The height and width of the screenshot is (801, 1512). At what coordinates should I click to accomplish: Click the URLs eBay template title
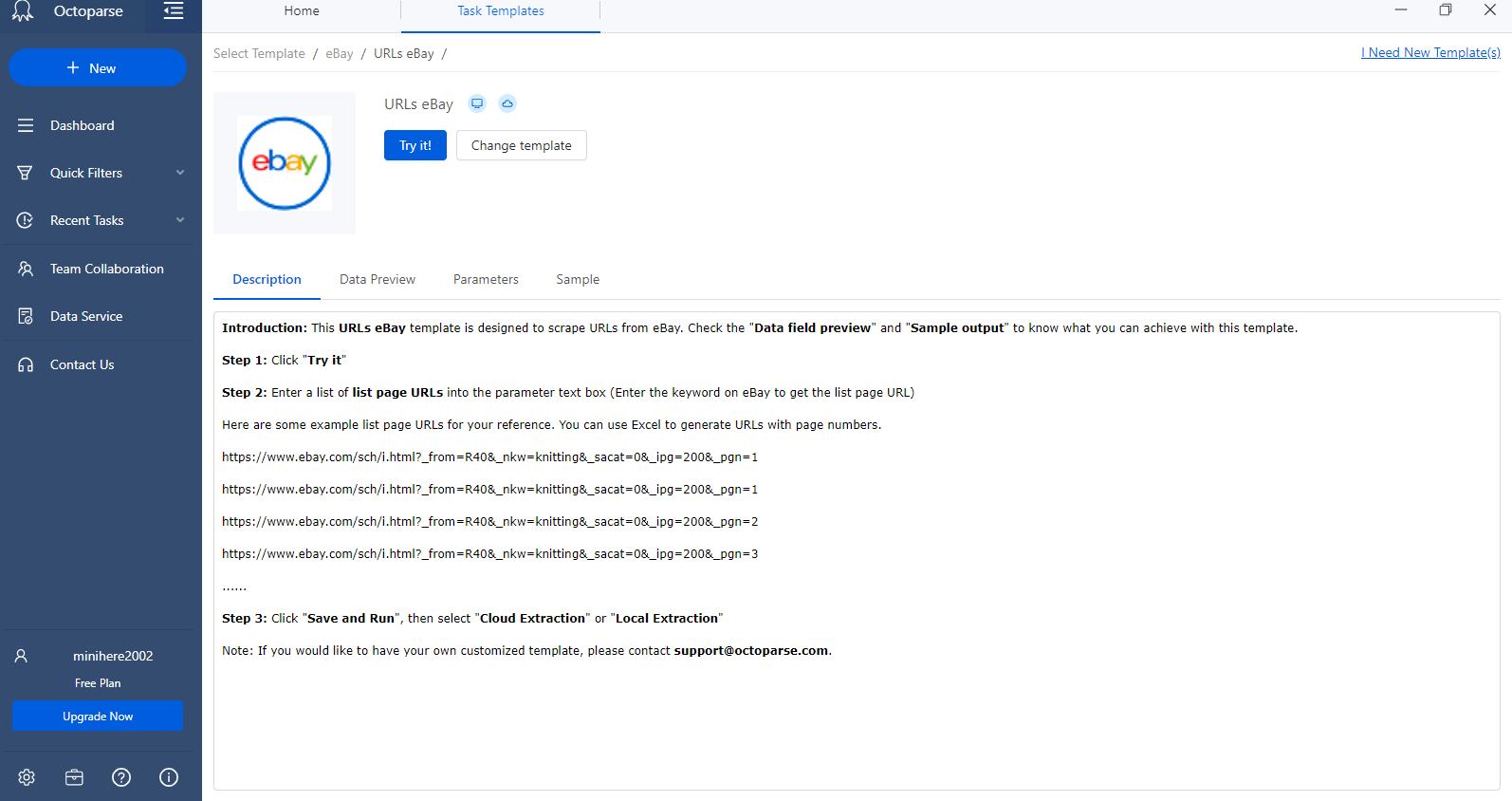click(418, 104)
